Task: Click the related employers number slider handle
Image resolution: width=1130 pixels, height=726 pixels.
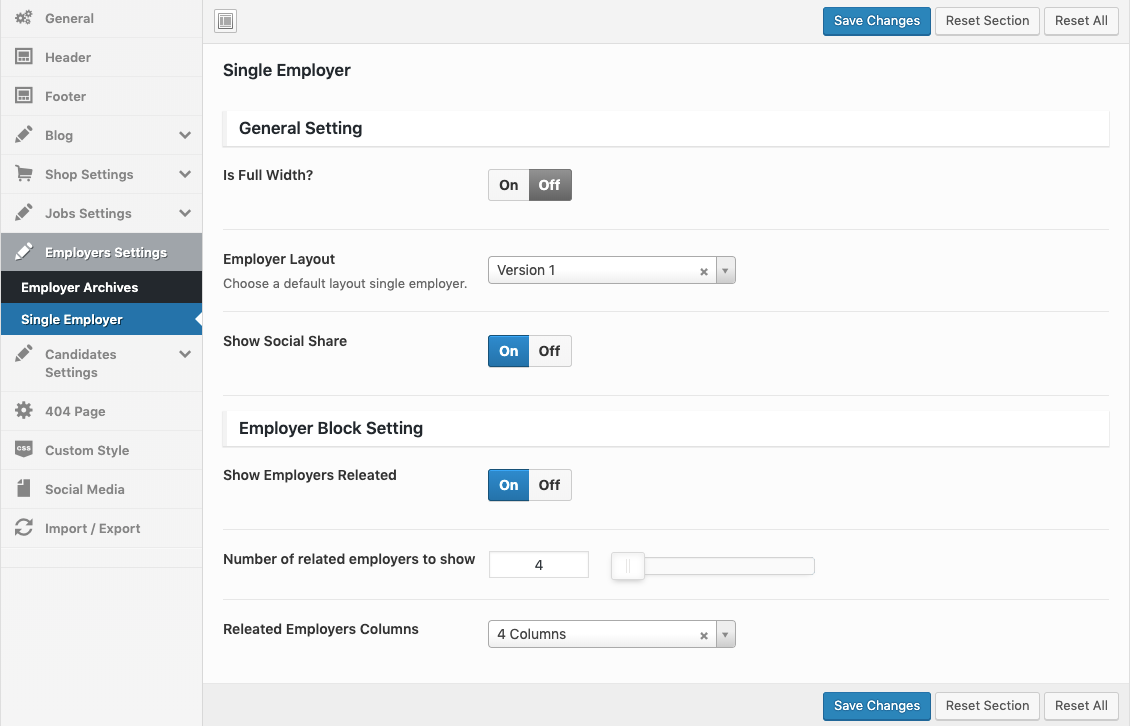Action: 628,566
